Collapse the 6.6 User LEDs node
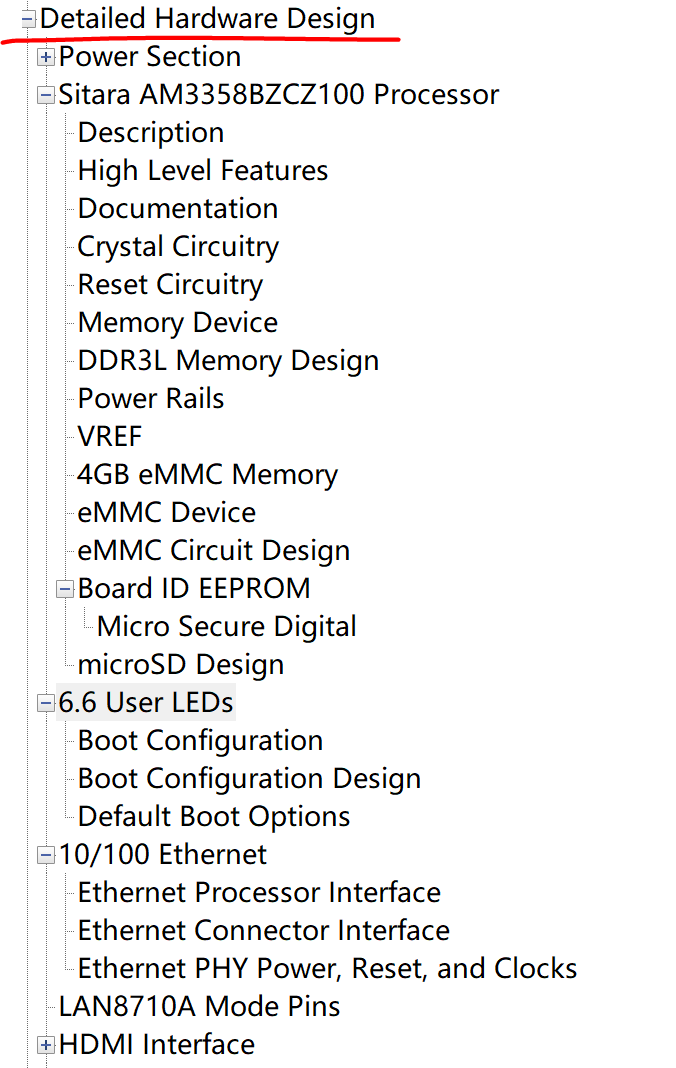The image size is (676, 1068). point(45,703)
